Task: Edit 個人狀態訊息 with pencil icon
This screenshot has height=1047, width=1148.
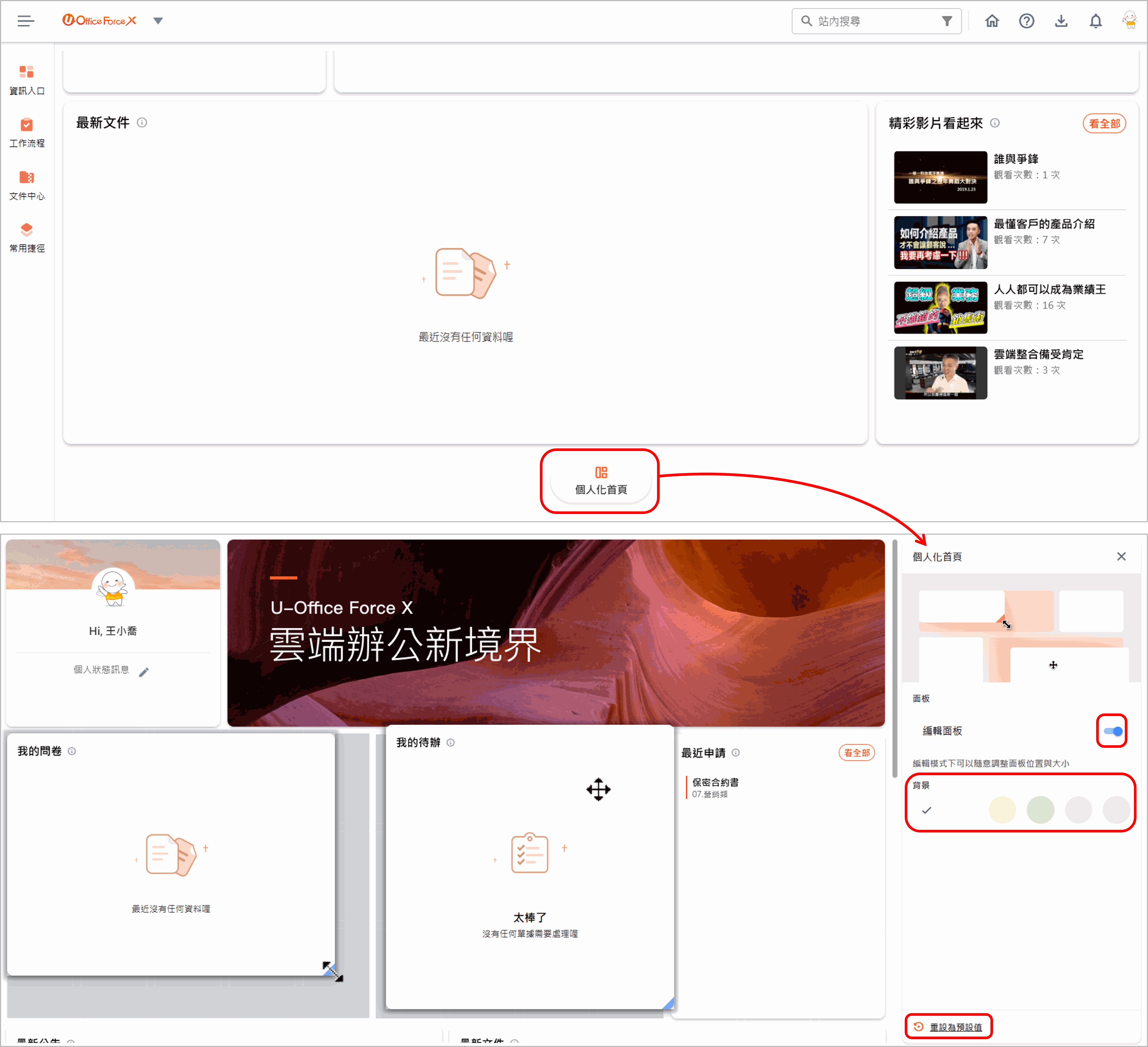Action: [144, 672]
